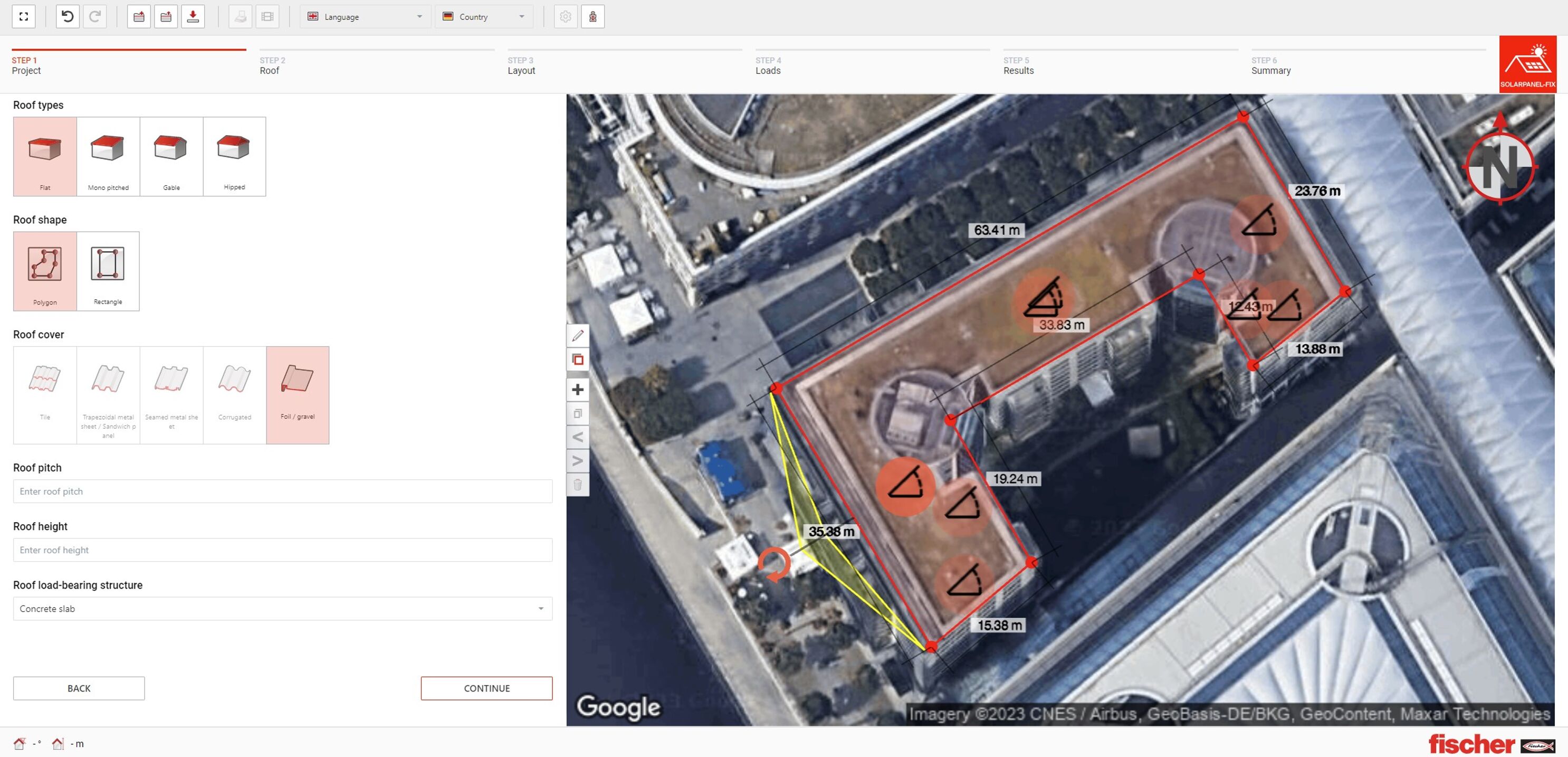Image resolution: width=1568 pixels, height=757 pixels.
Task: Click the red polygon shape tool
Action: [578, 360]
